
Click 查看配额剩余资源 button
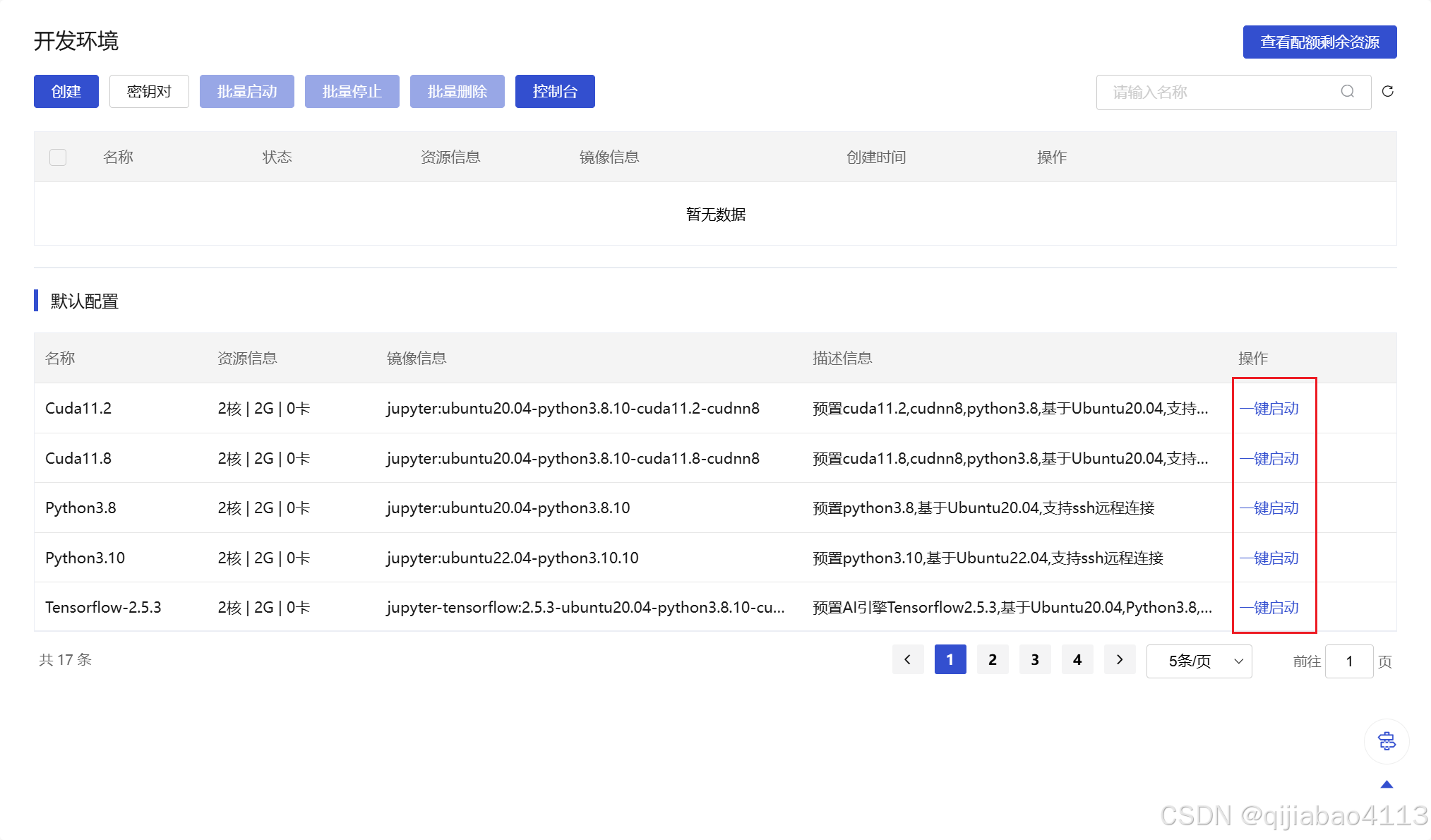(x=1319, y=42)
